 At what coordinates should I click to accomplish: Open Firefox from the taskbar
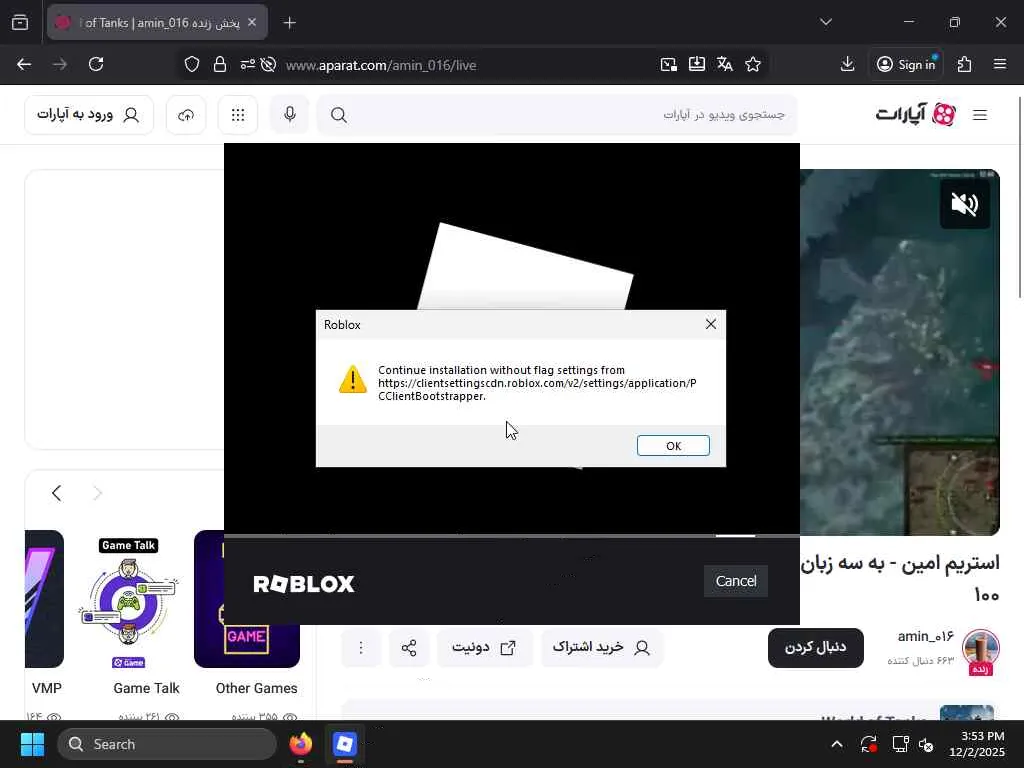click(x=300, y=744)
